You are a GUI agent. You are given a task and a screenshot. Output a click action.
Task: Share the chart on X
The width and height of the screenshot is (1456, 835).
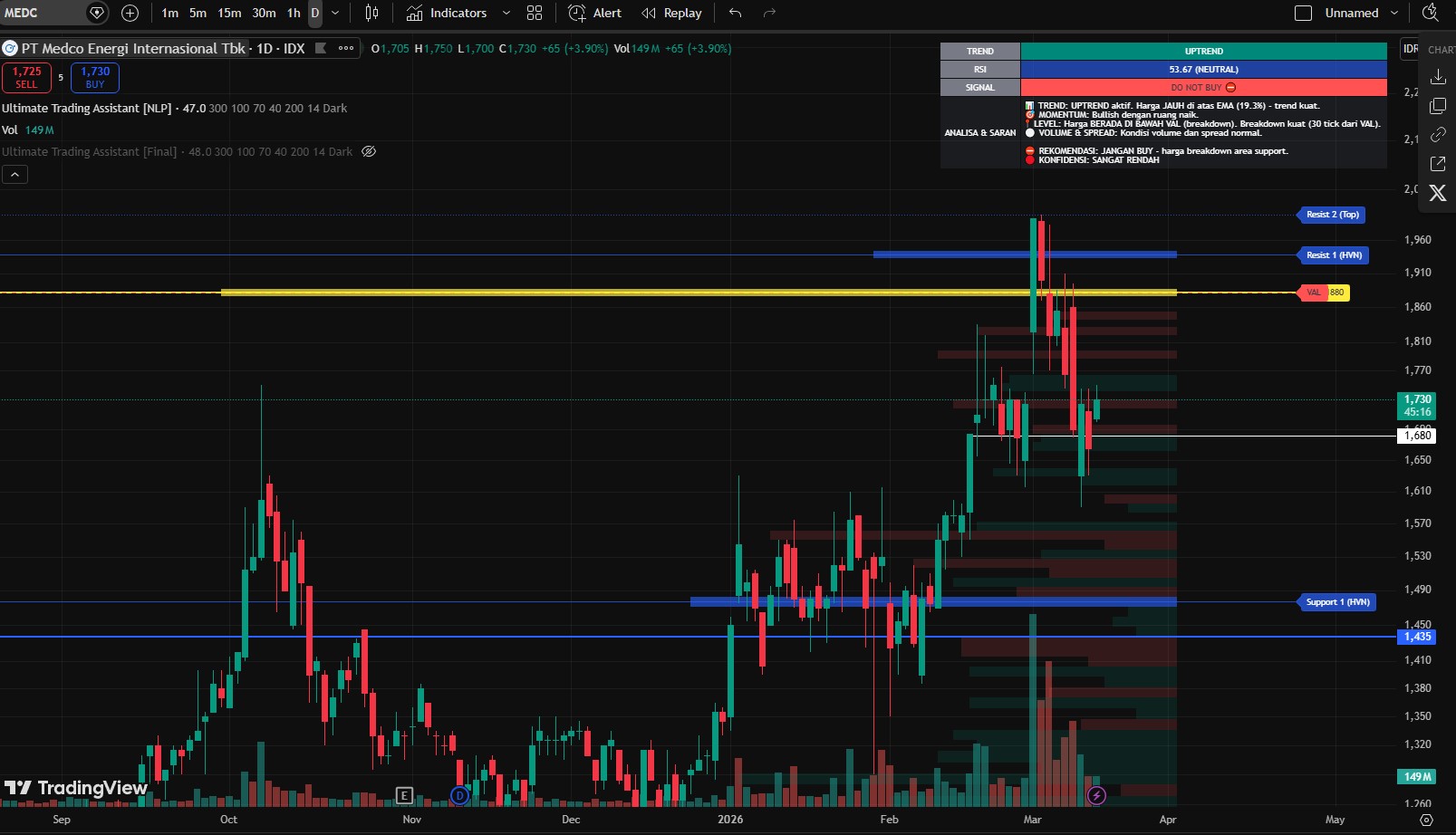pyautogui.click(x=1438, y=193)
